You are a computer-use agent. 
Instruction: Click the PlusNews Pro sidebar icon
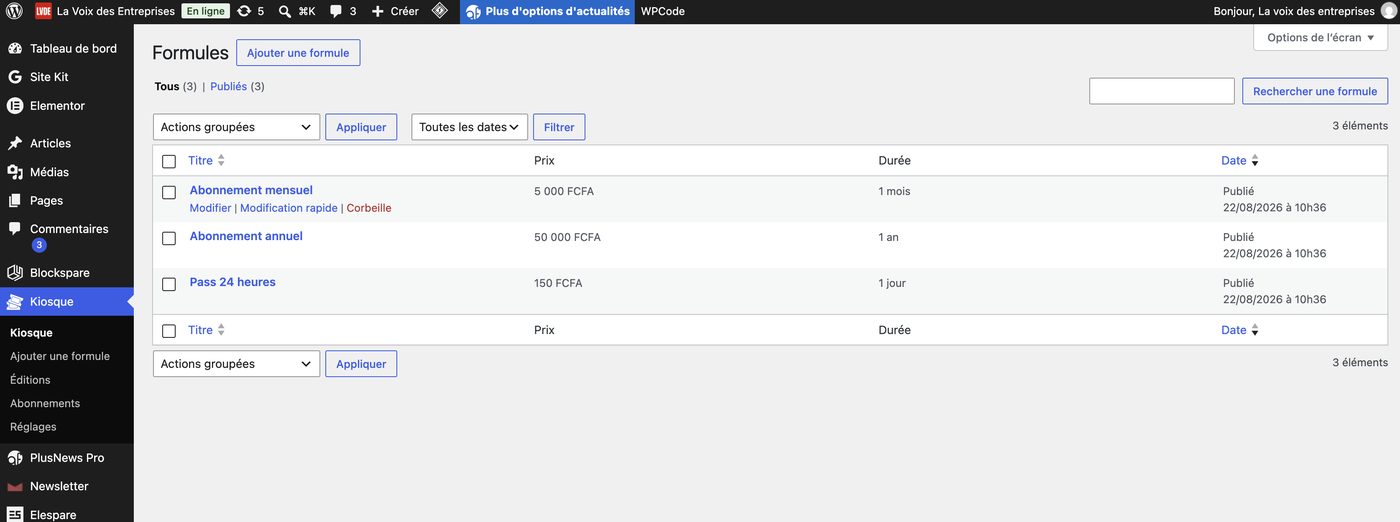click(x=15, y=458)
